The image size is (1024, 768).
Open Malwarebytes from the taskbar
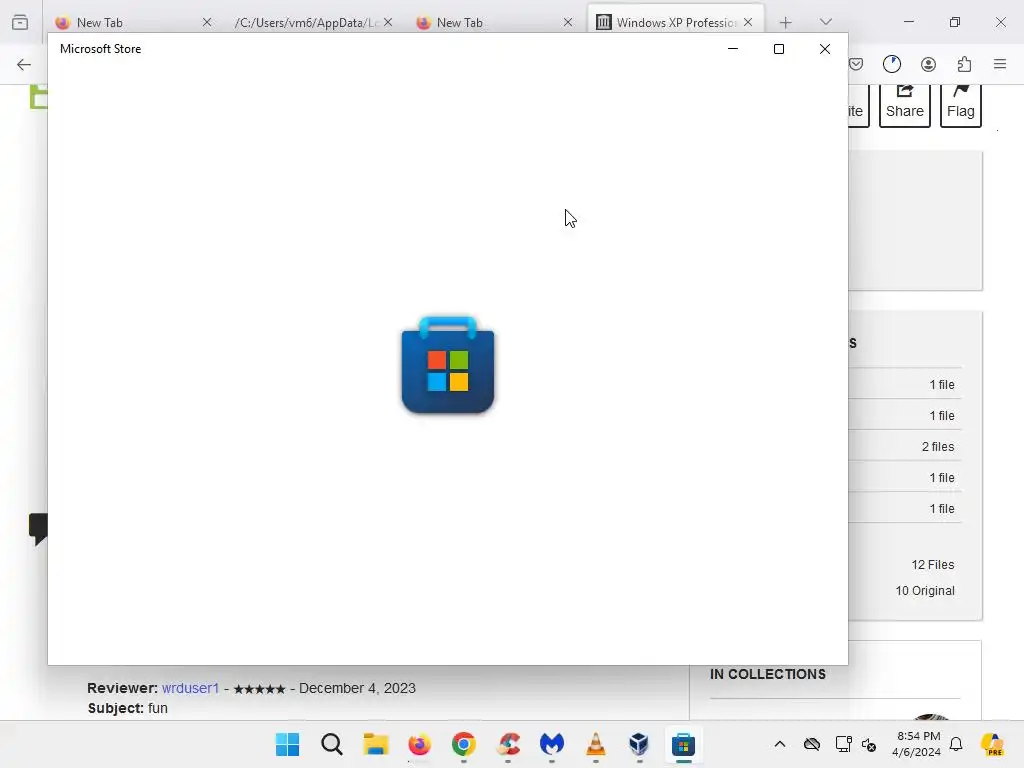(x=552, y=744)
